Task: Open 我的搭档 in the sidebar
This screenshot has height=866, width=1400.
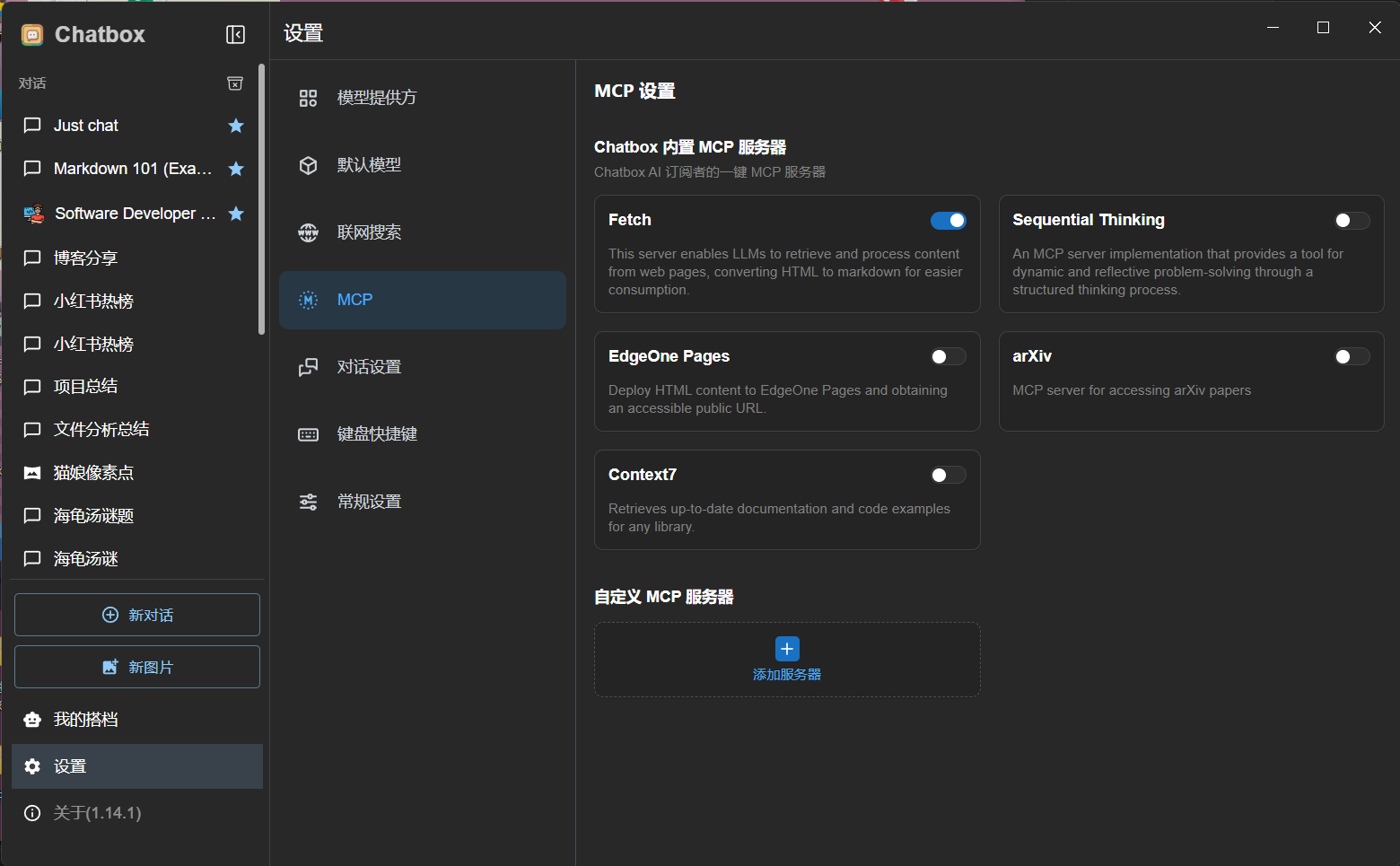Action: 137,720
